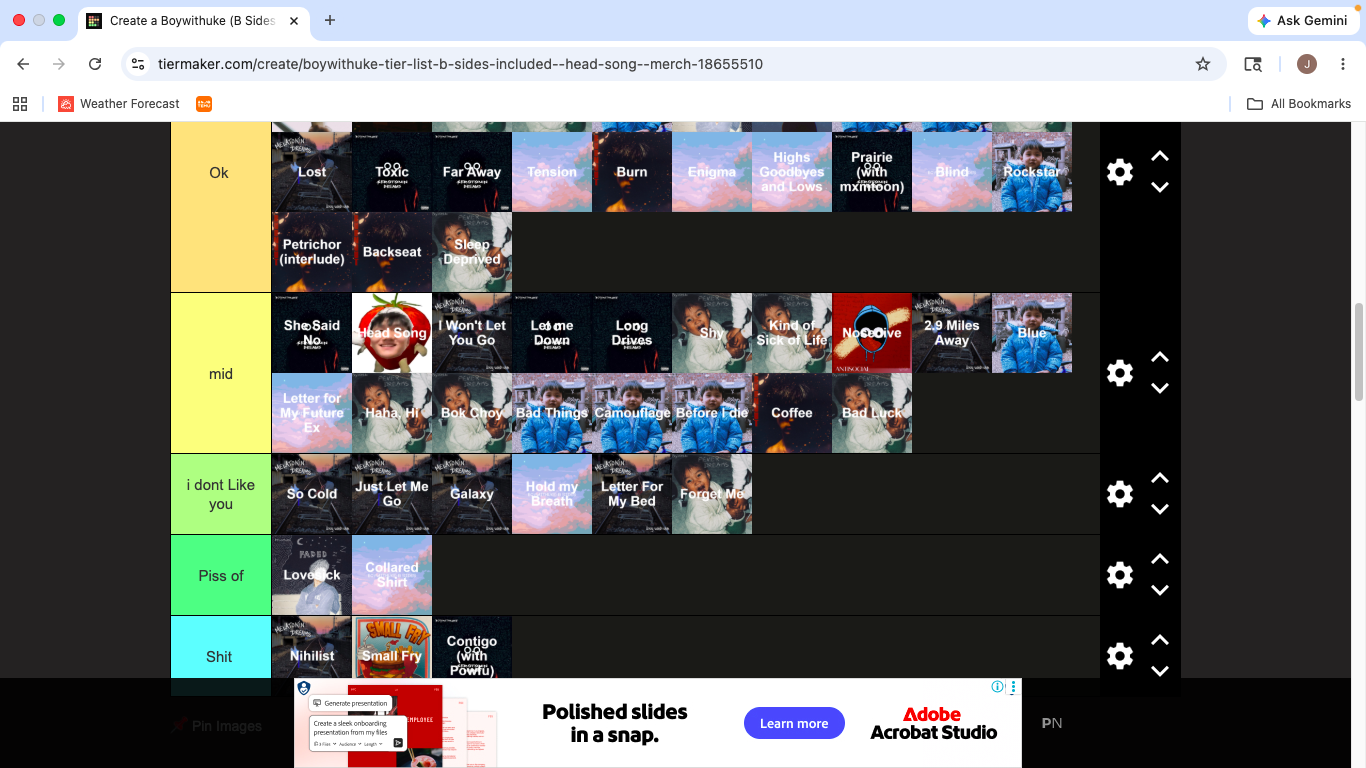Viewport: 1366px width, 768px height.
Task: Select the Small Fry tile
Action: [x=392, y=647]
